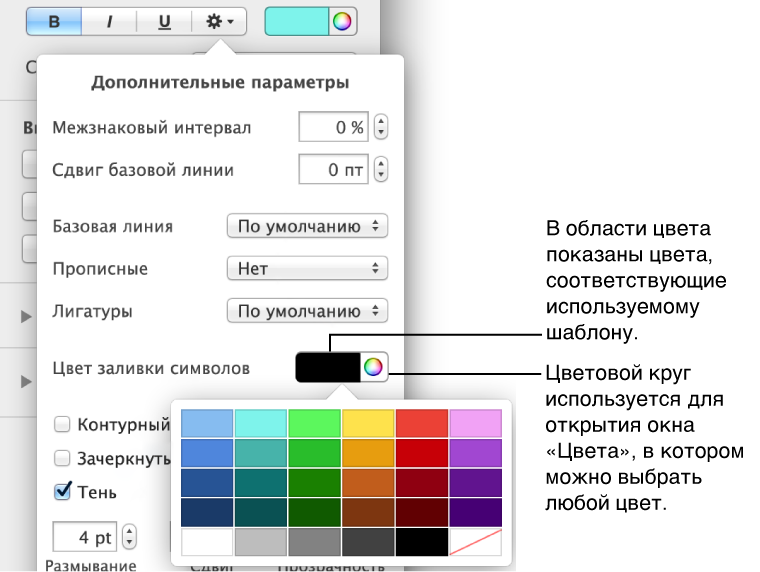This screenshot has width=760, height=572.
Task: Toggle Italic text formatting button
Action: tap(109, 21)
